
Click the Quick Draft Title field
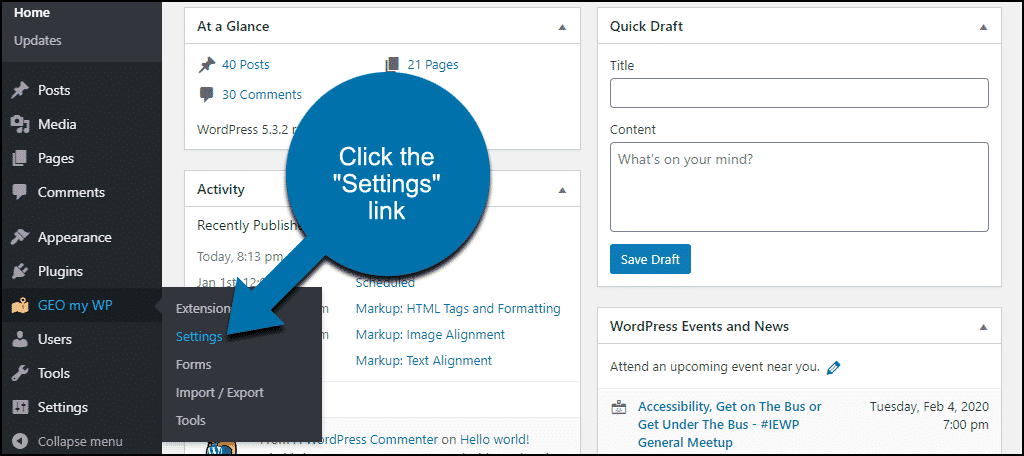pos(799,93)
